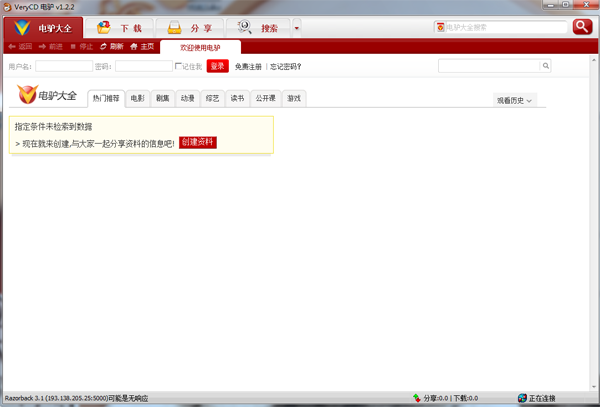The image size is (600, 407).
Task: Click the red 登录 login button
Action: click(217, 67)
